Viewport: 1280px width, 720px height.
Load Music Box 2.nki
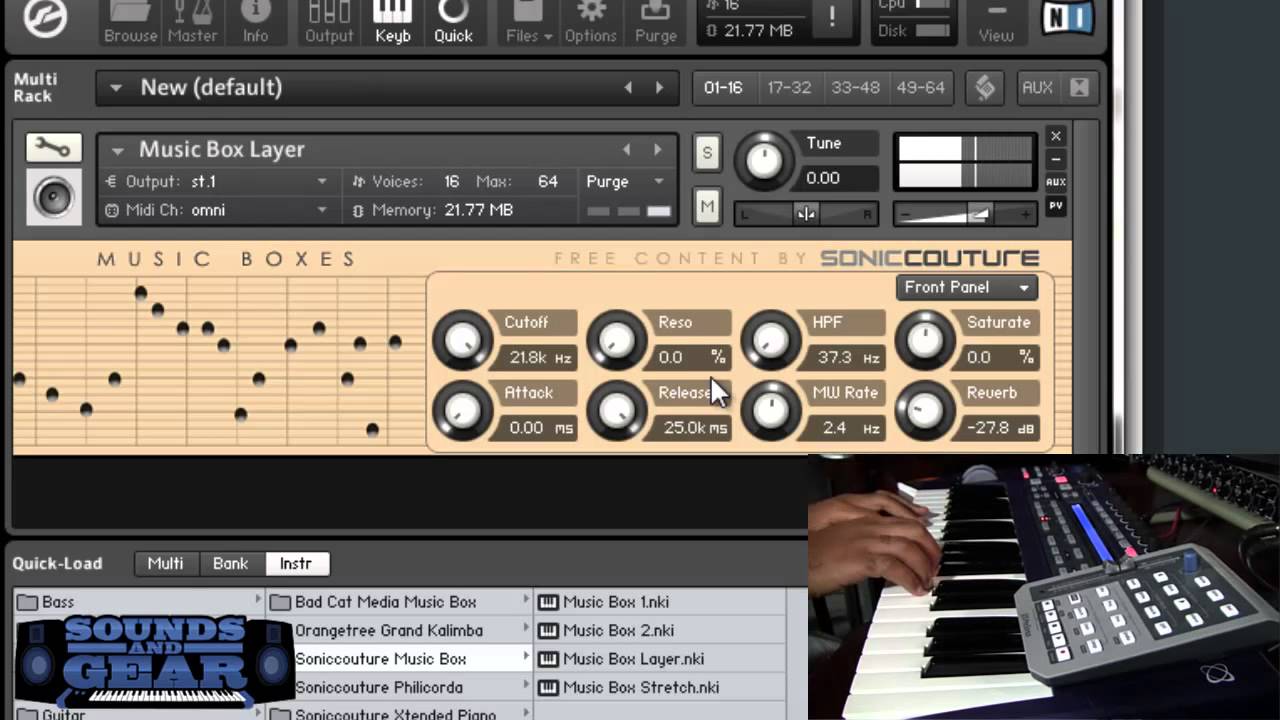660,631
